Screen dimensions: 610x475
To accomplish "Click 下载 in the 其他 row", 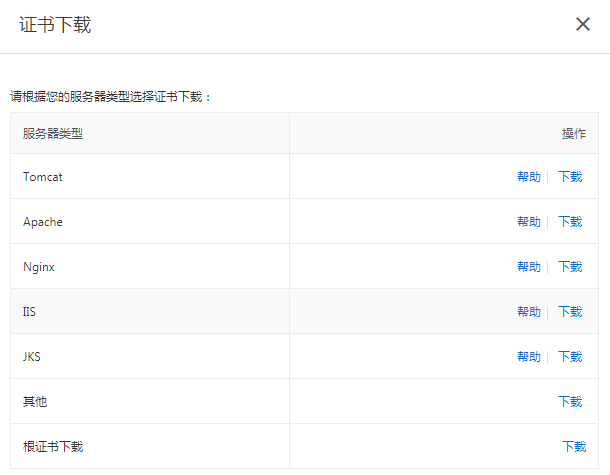I will click(570, 401).
